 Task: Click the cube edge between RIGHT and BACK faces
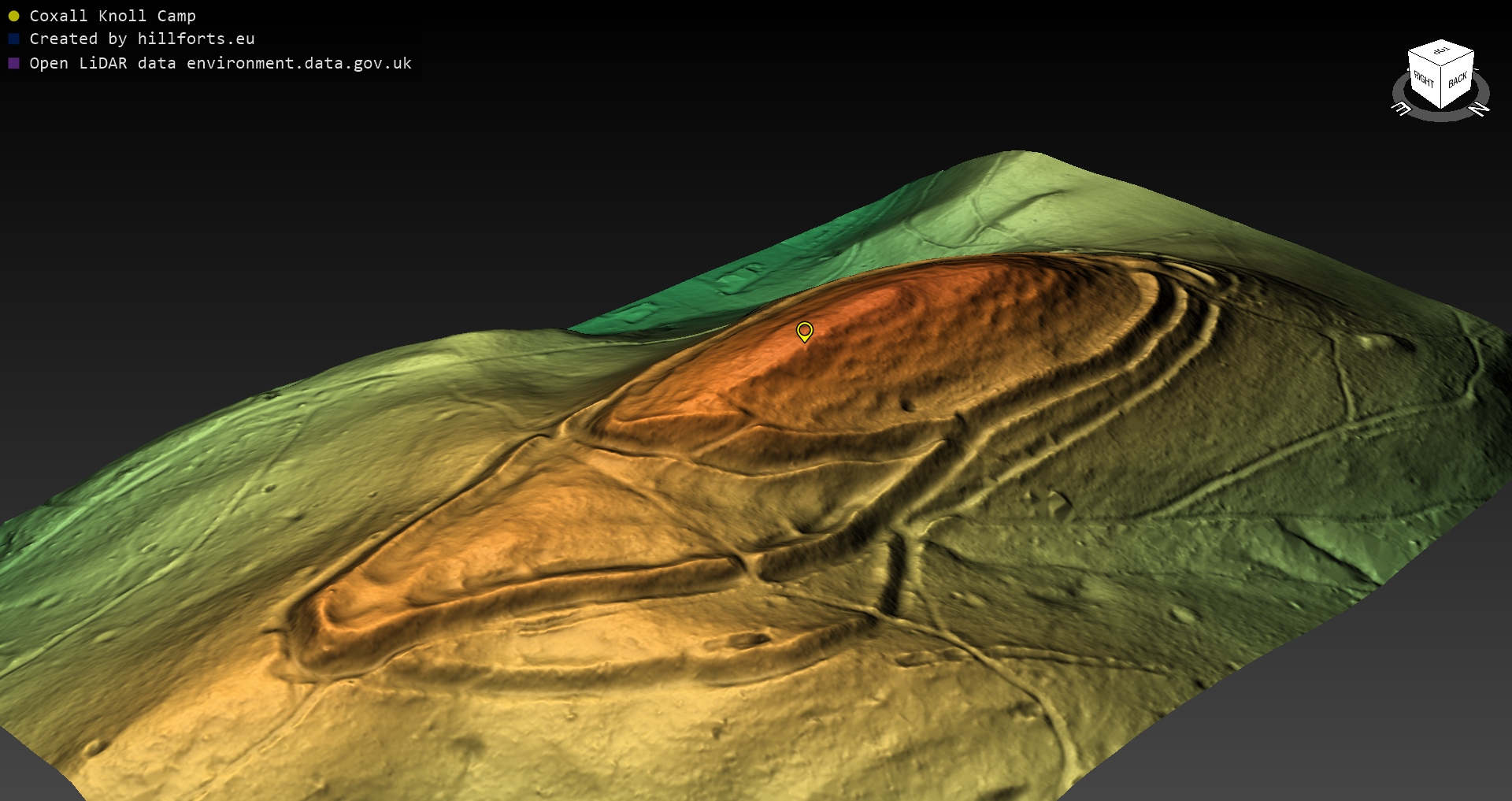point(1441,87)
